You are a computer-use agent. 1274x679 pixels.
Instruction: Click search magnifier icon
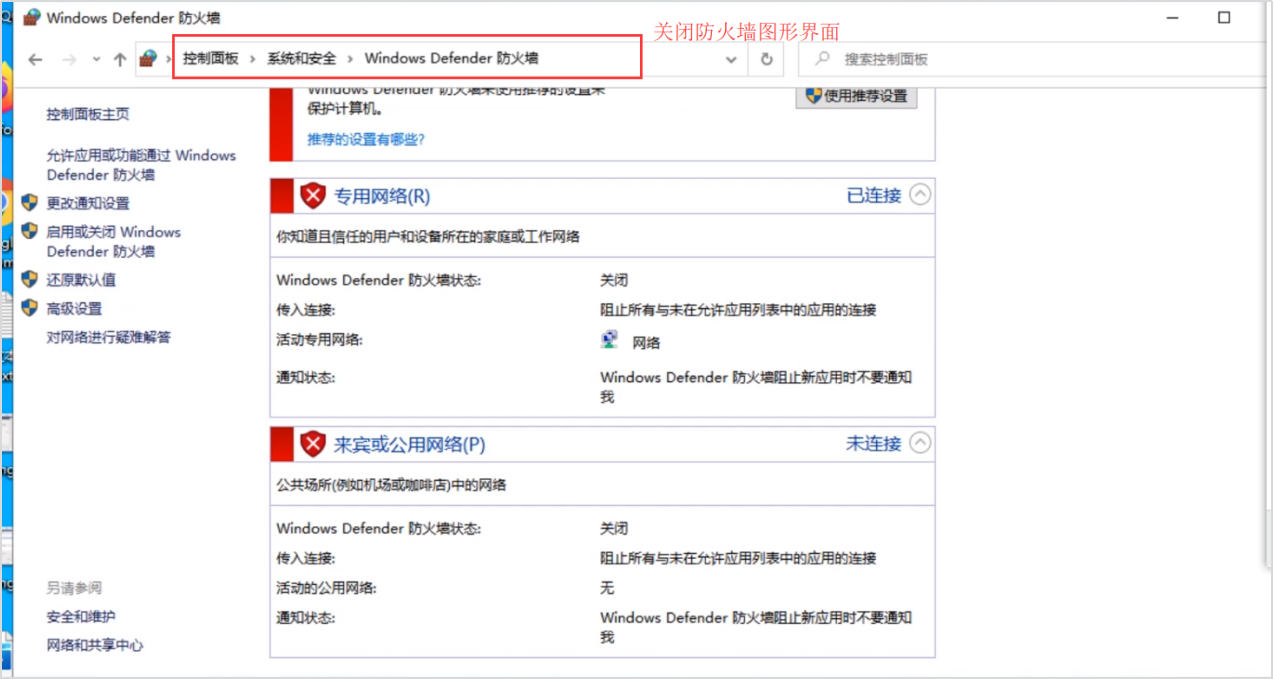[x=823, y=59]
